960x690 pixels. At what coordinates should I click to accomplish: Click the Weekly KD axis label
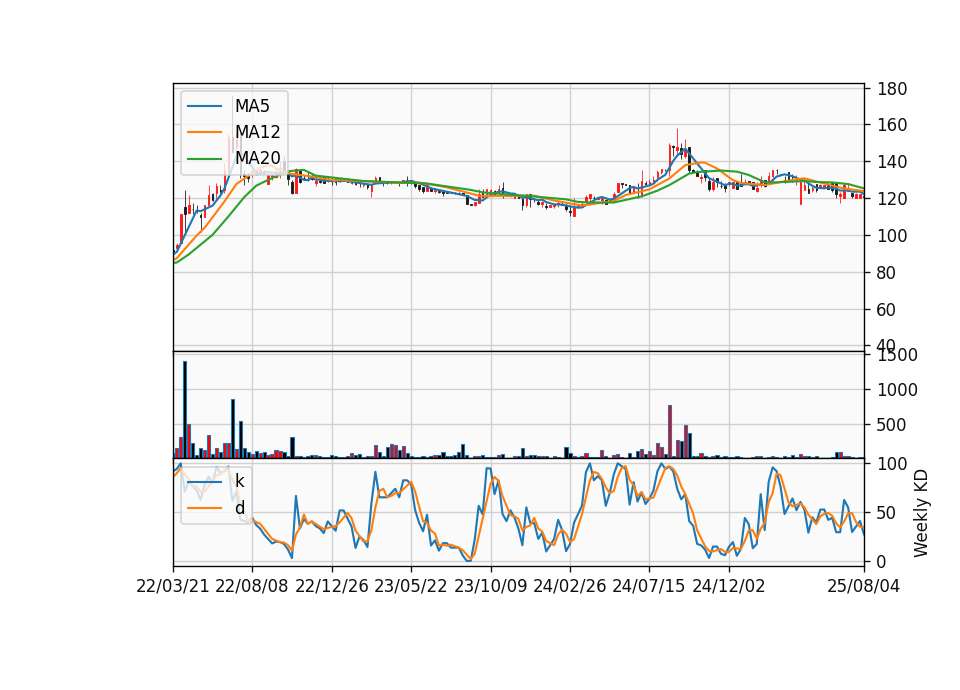[920, 513]
